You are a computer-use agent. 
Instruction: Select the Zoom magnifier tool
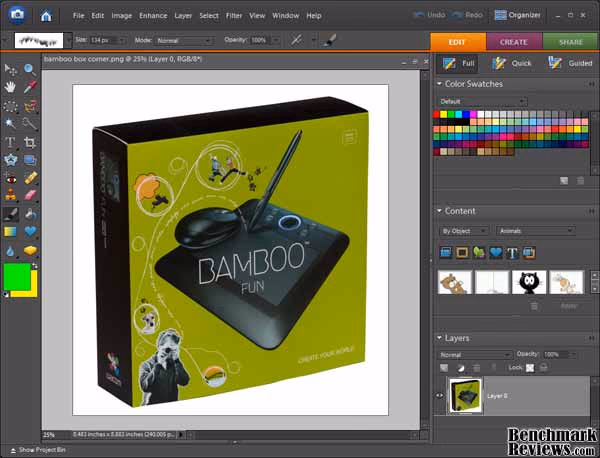pos(30,70)
